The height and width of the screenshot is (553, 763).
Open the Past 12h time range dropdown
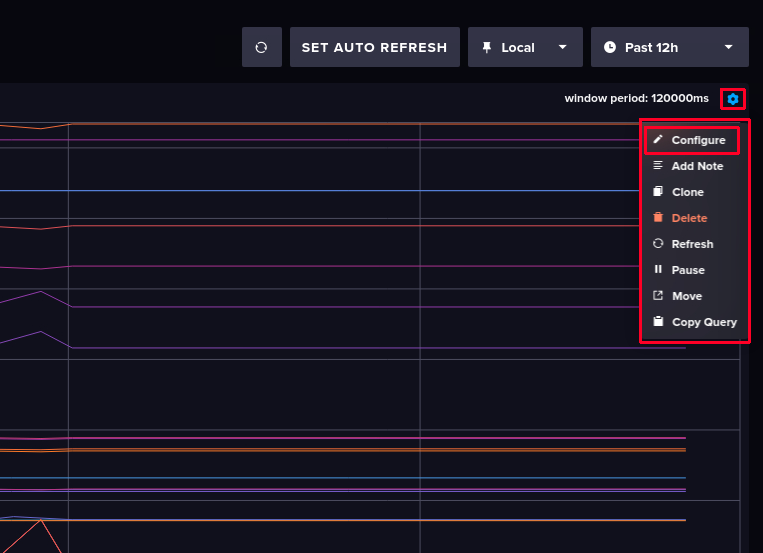click(669, 47)
